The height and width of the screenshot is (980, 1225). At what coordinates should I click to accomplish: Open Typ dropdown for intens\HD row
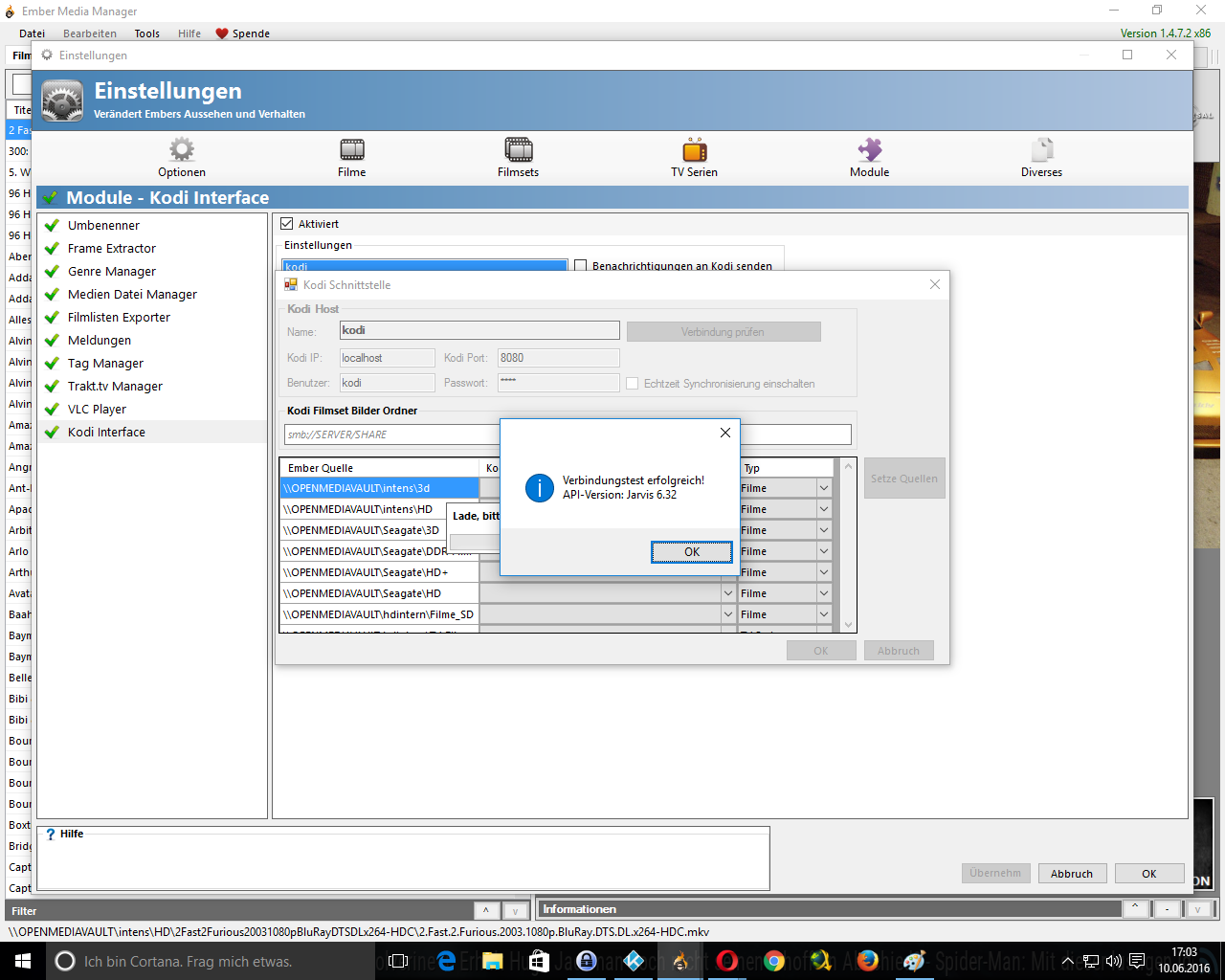tap(823, 509)
